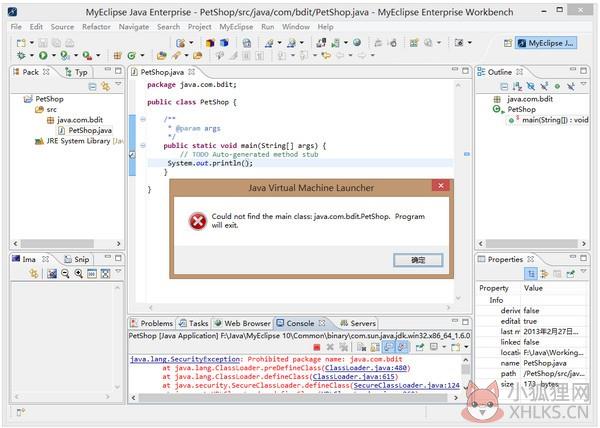Open the MyEclipse menu

[x=236, y=27]
